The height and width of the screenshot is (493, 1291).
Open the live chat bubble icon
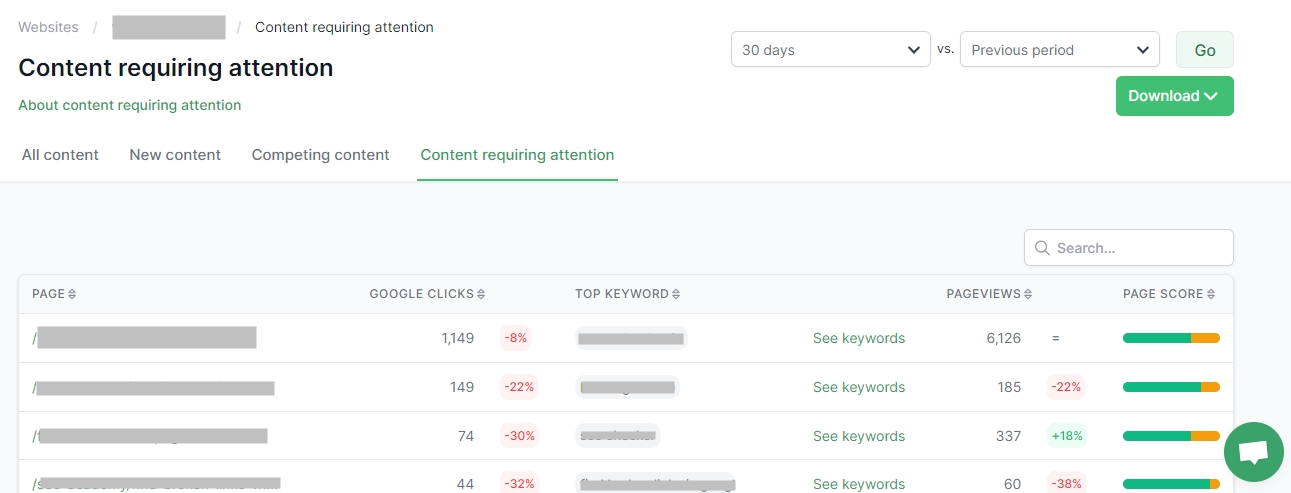coord(1253,452)
